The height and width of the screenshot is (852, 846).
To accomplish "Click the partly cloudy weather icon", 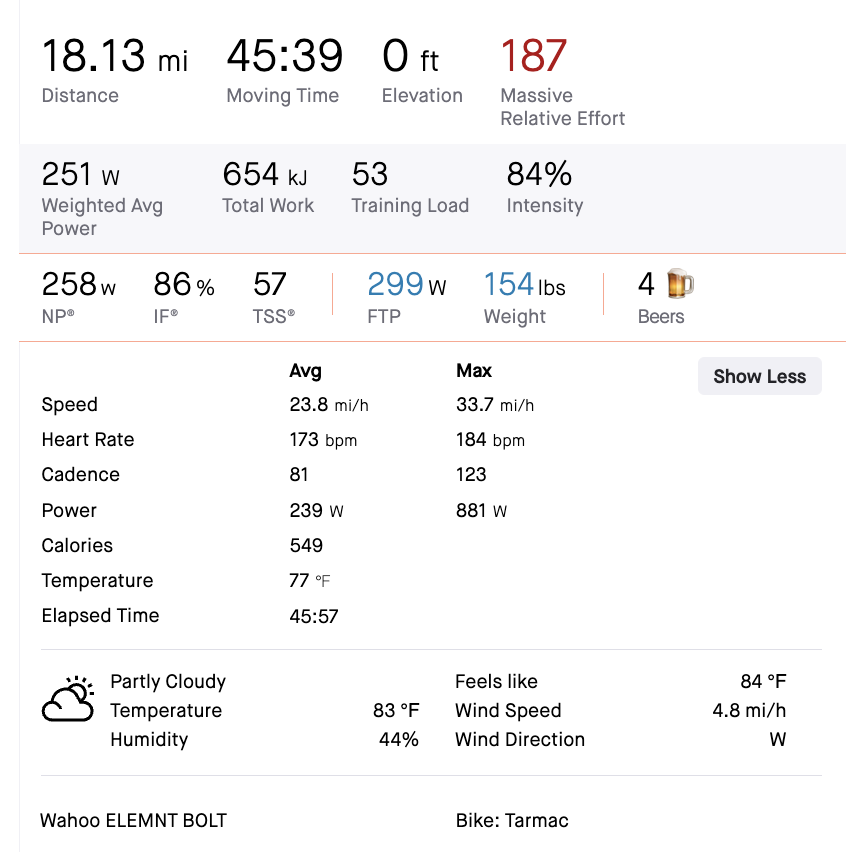I will click(x=68, y=700).
